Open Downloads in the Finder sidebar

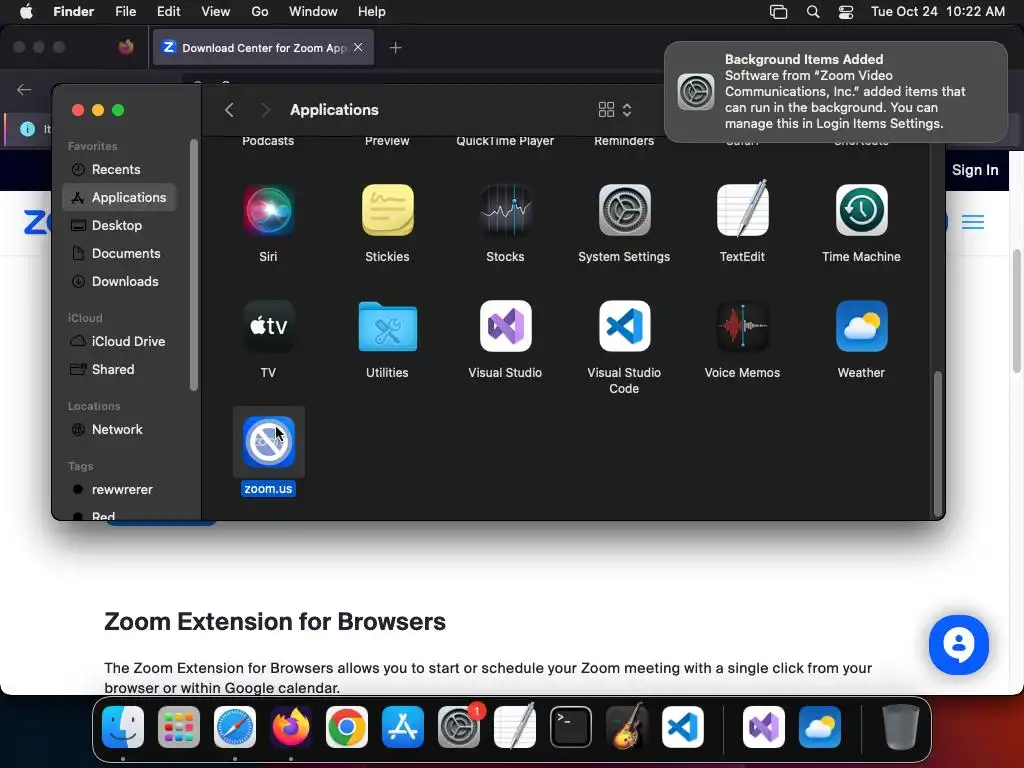(x=119, y=281)
